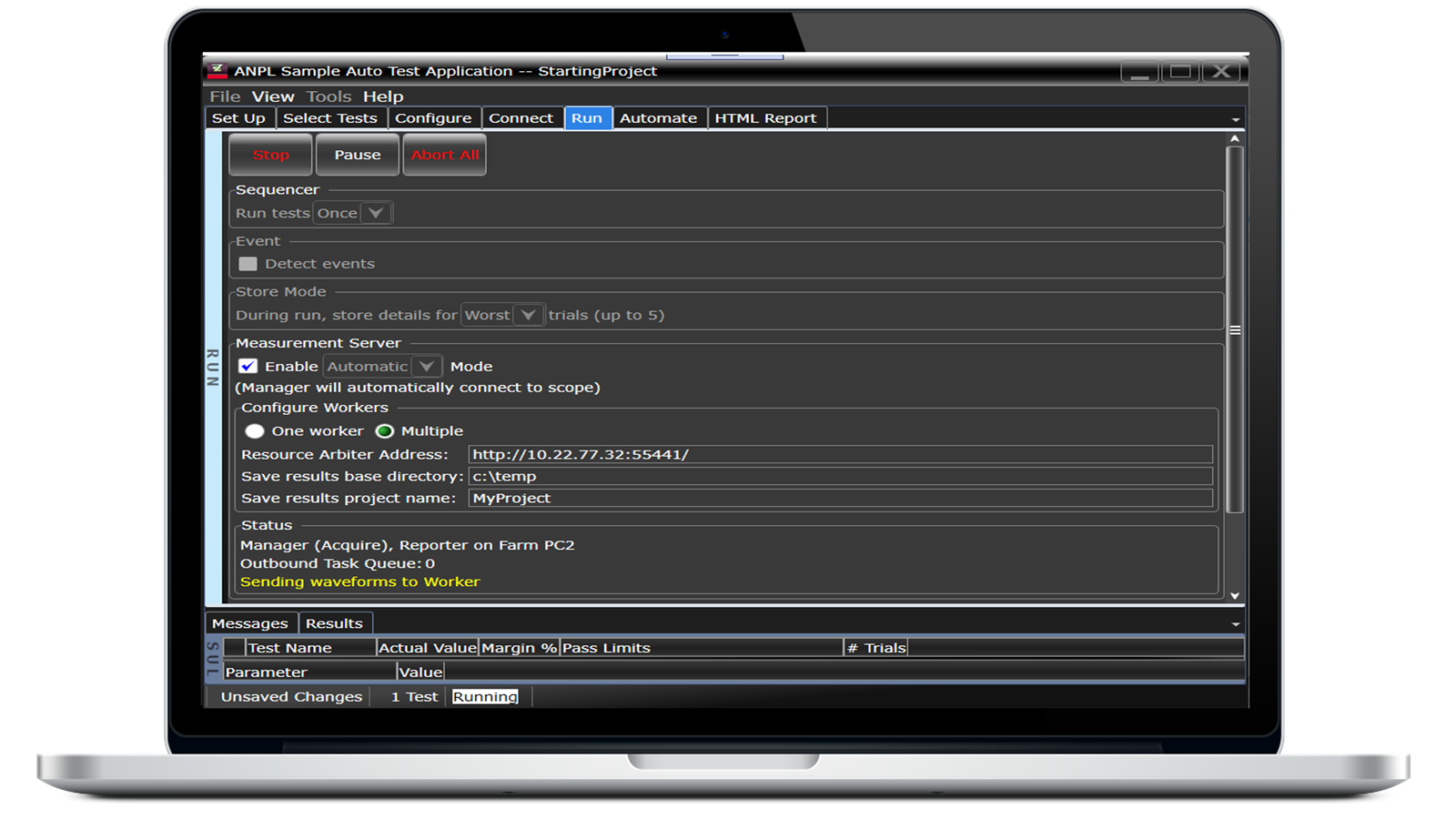The image size is (1456, 819).
Task: Click the scroll down arrow in Run panel
Action: (x=1235, y=595)
